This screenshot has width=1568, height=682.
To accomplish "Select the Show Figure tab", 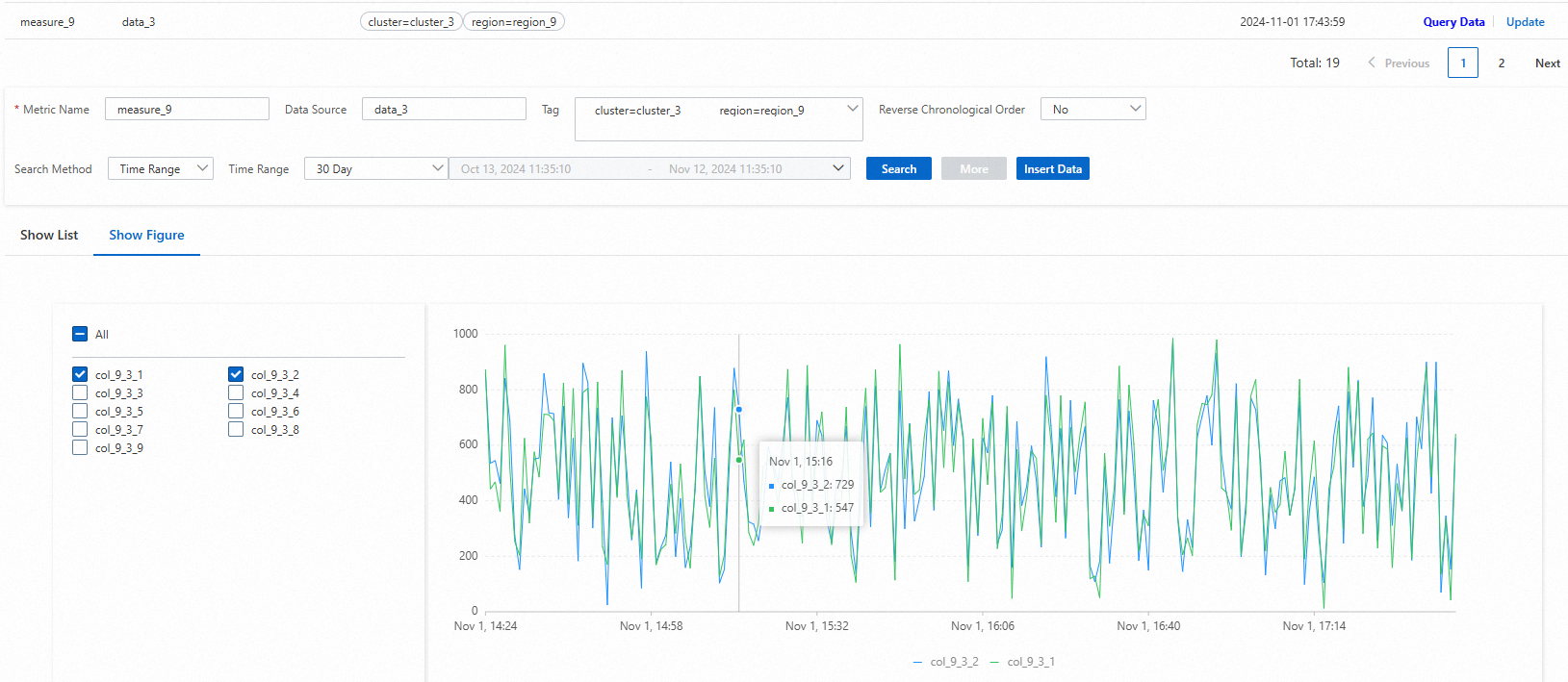I will pos(146,235).
